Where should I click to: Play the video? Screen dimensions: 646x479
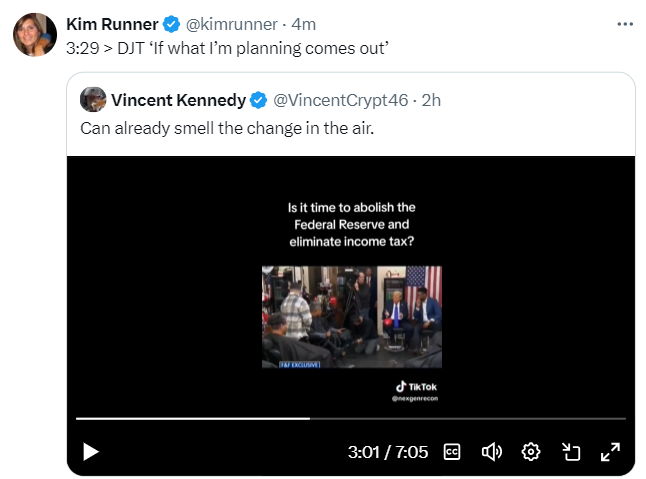[x=91, y=452]
